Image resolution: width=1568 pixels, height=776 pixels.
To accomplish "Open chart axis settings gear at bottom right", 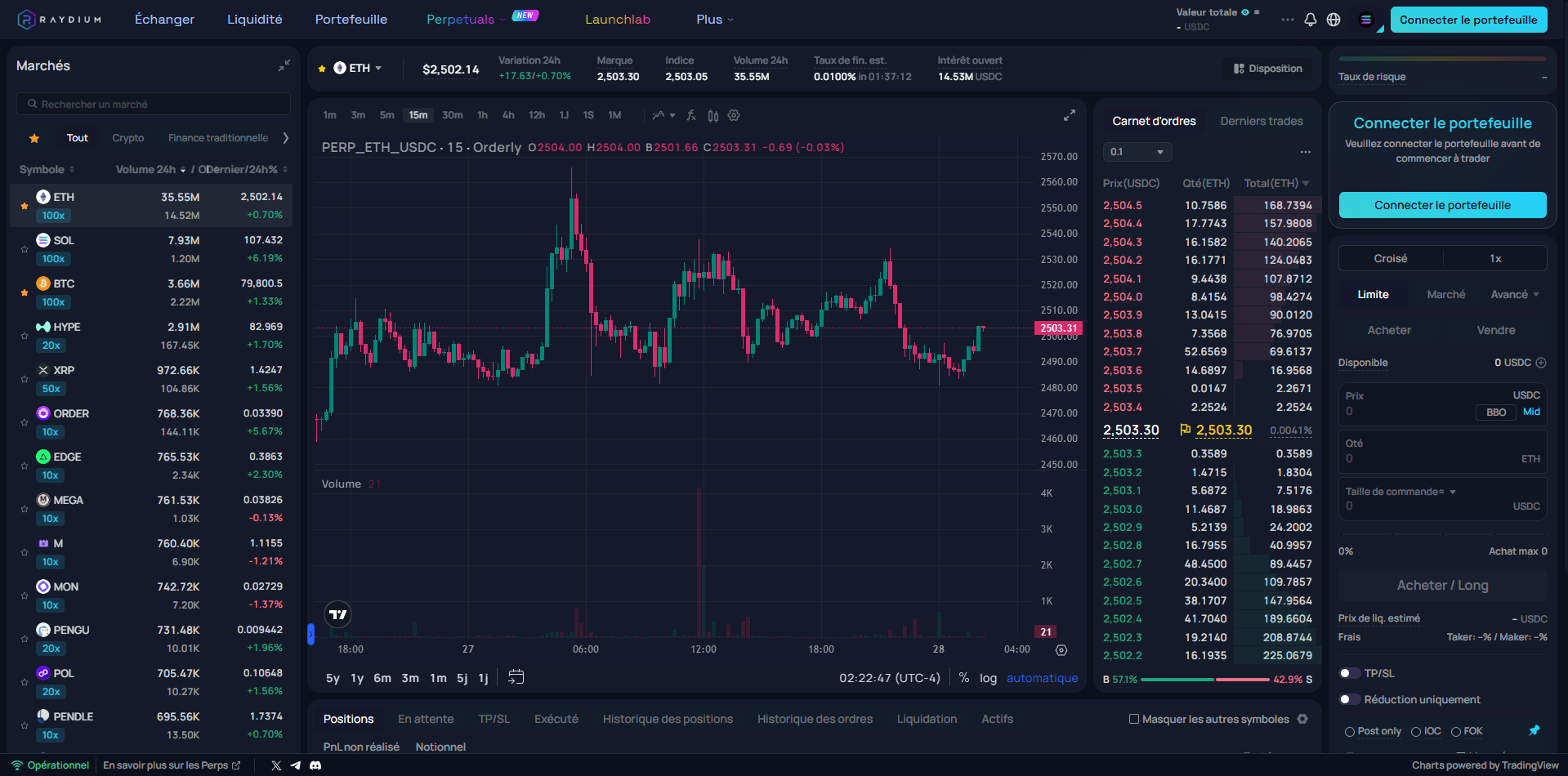I will click(1061, 650).
